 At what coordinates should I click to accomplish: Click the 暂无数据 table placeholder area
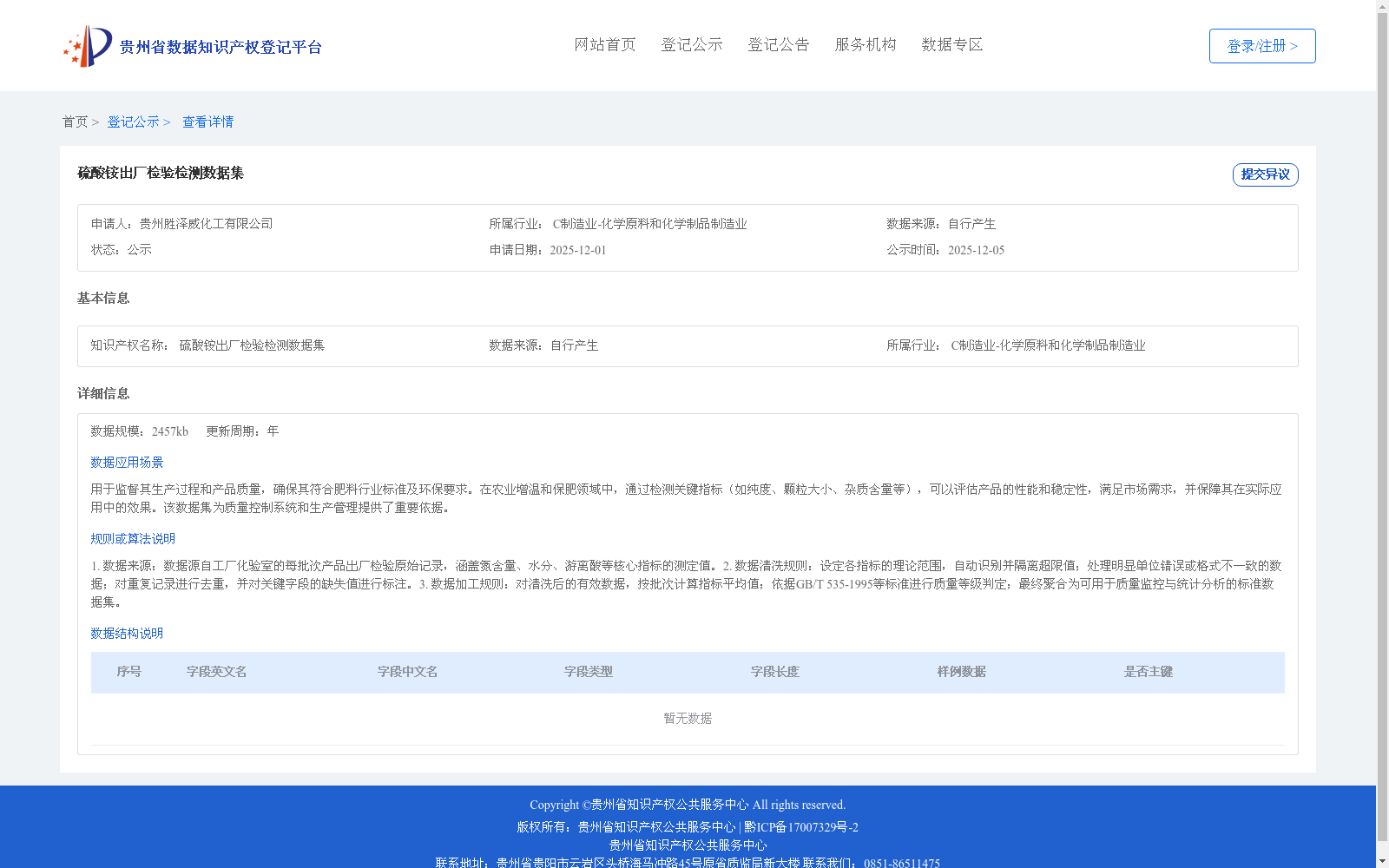point(686,718)
